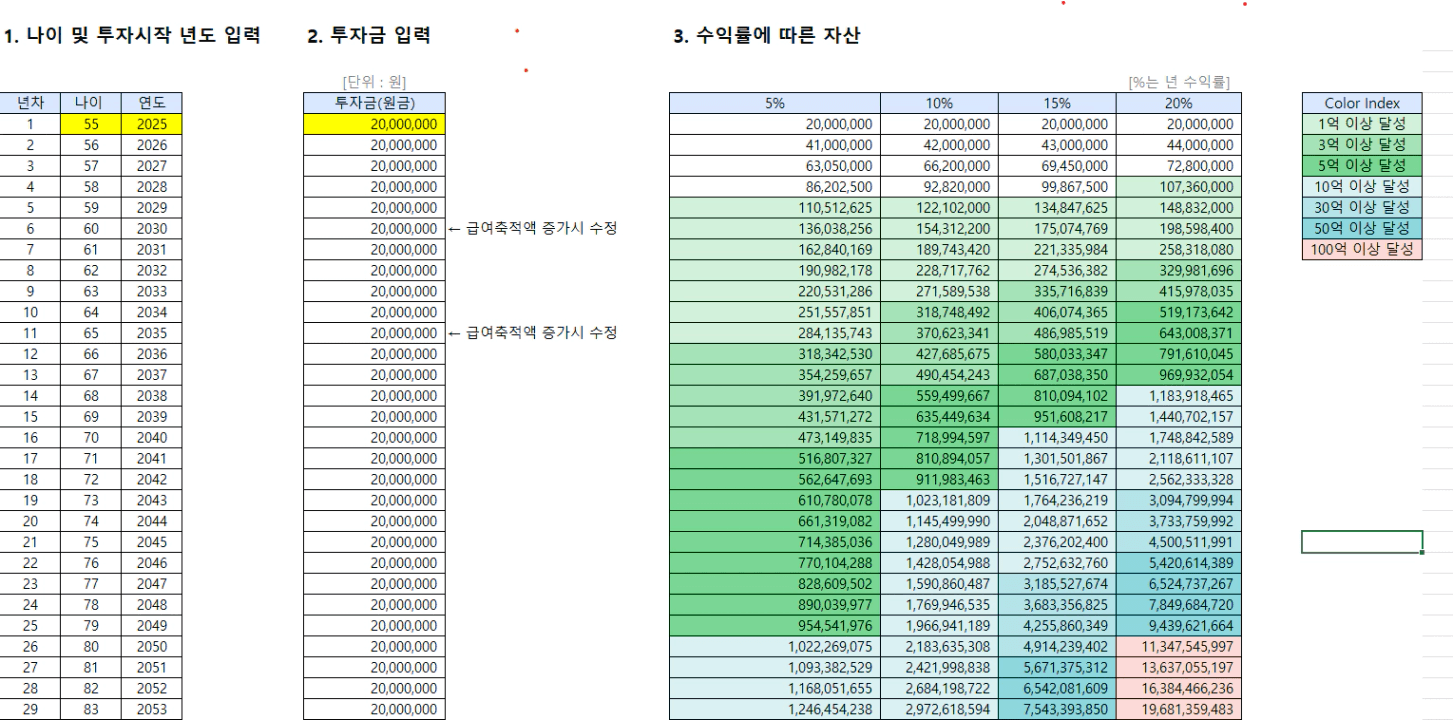
Task: Click the cell showing 110,512,625
Action: click(x=775, y=208)
